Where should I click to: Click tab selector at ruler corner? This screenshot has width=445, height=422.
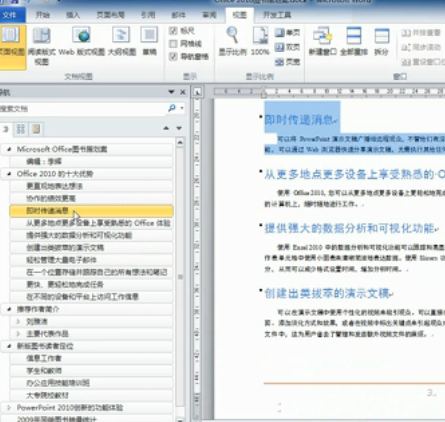[x=197, y=92]
